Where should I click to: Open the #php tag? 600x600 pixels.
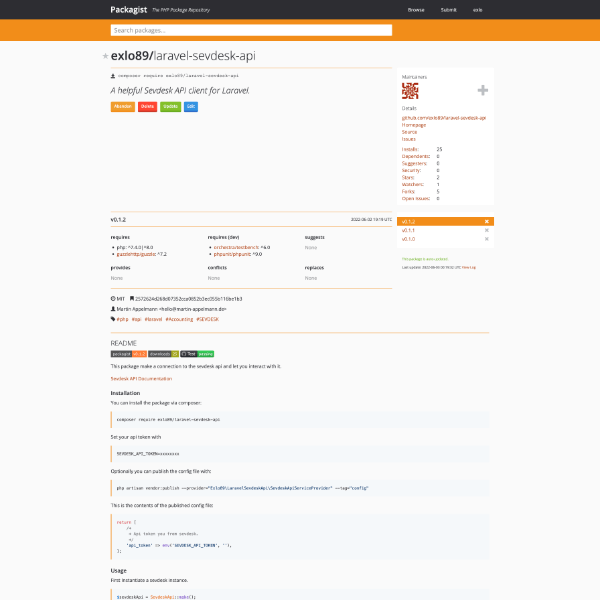click(x=122, y=319)
